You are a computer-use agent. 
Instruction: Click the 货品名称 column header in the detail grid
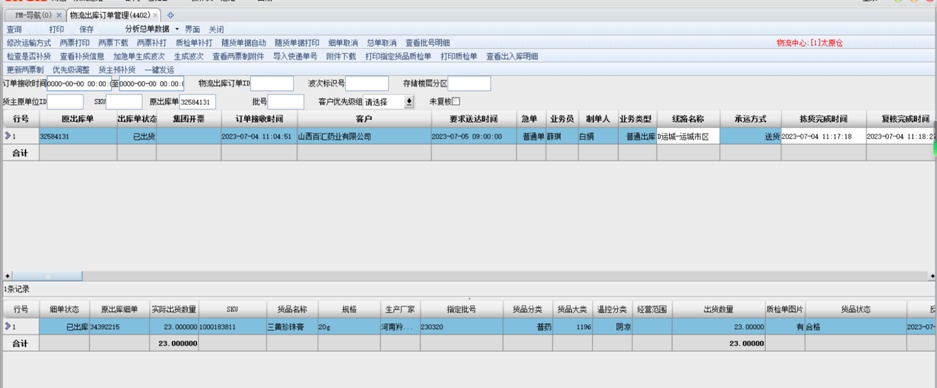coord(292,310)
